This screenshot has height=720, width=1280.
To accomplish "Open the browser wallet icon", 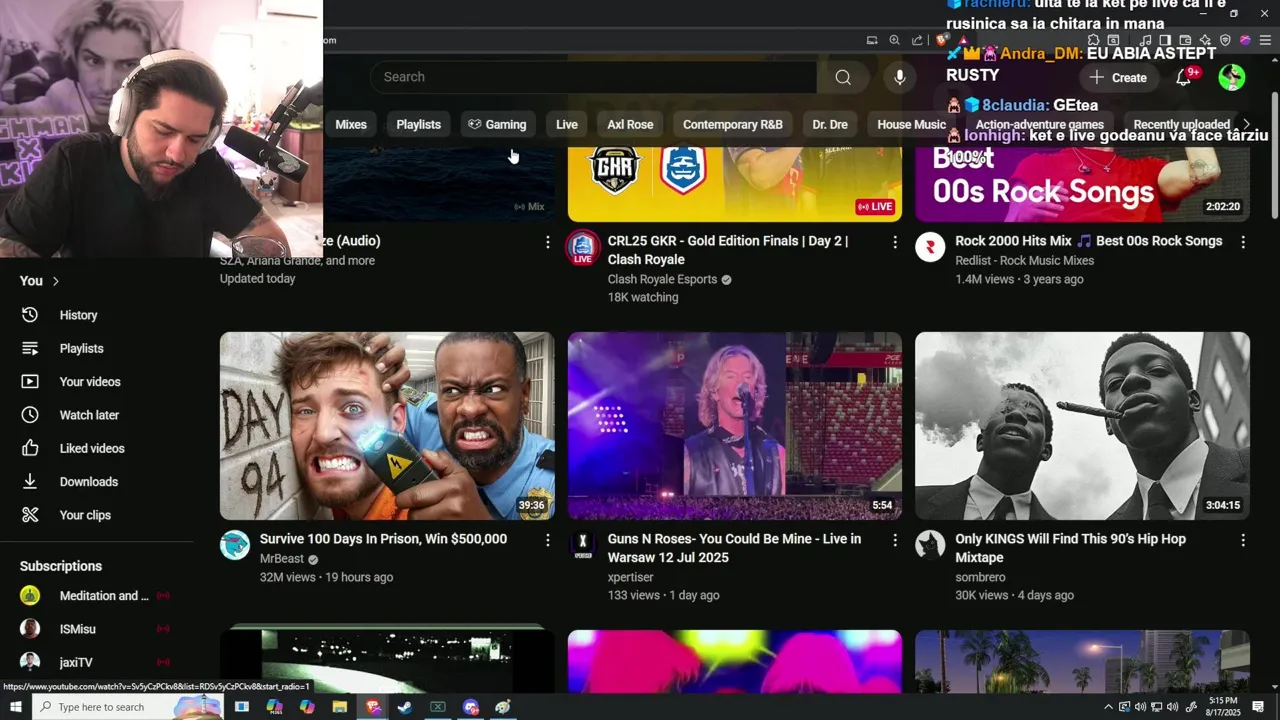I will click(x=1185, y=40).
